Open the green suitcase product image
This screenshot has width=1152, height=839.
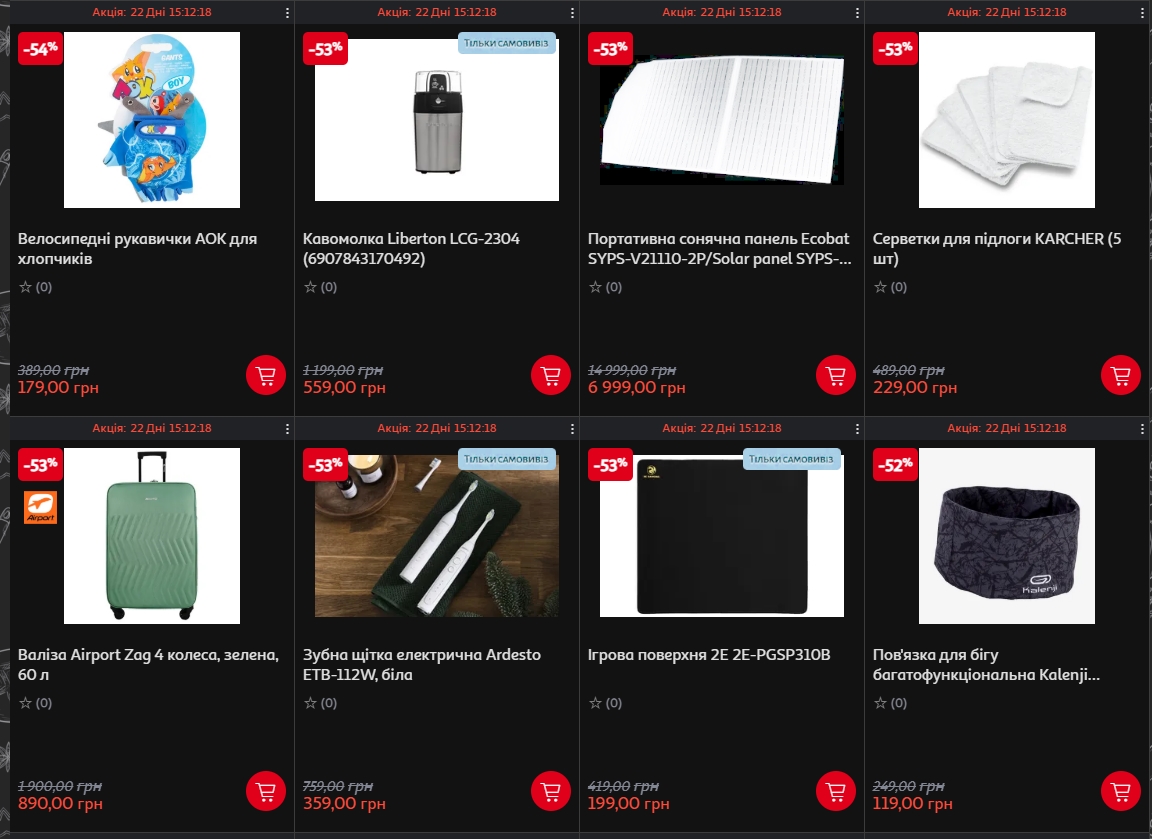[152, 536]
